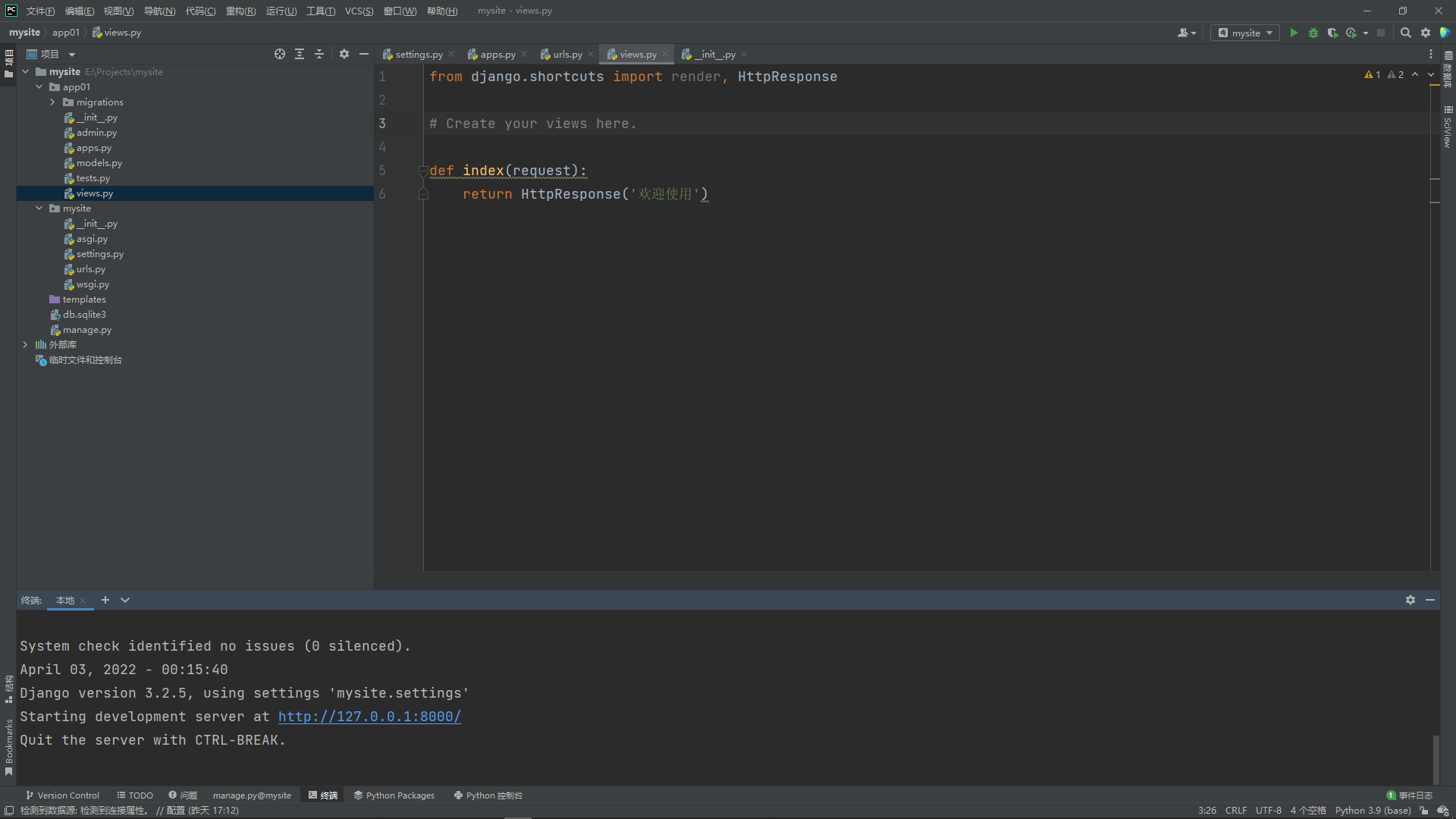1456x819 pixels.
Task: Open terminal settings gear
Action: (x=1410, y=600)
